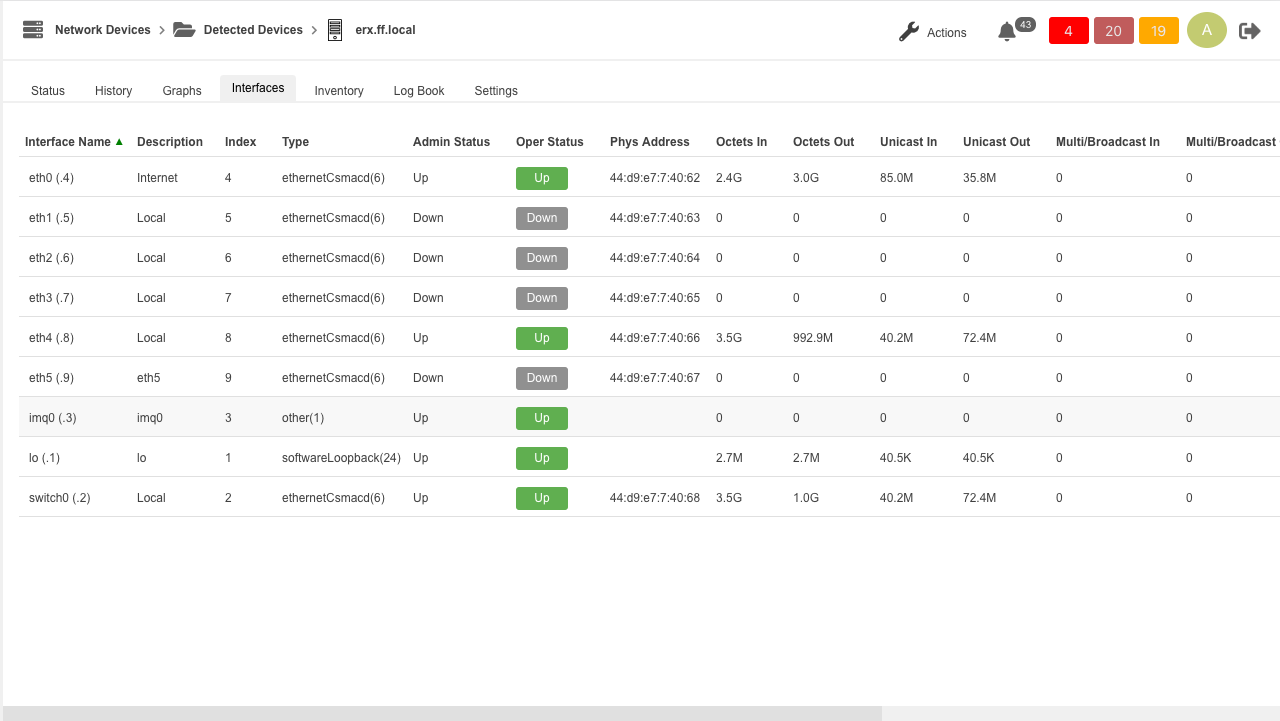Screen dimensions: 1280x721
Task: Open the Settings tab
Action: coord(496,91)
